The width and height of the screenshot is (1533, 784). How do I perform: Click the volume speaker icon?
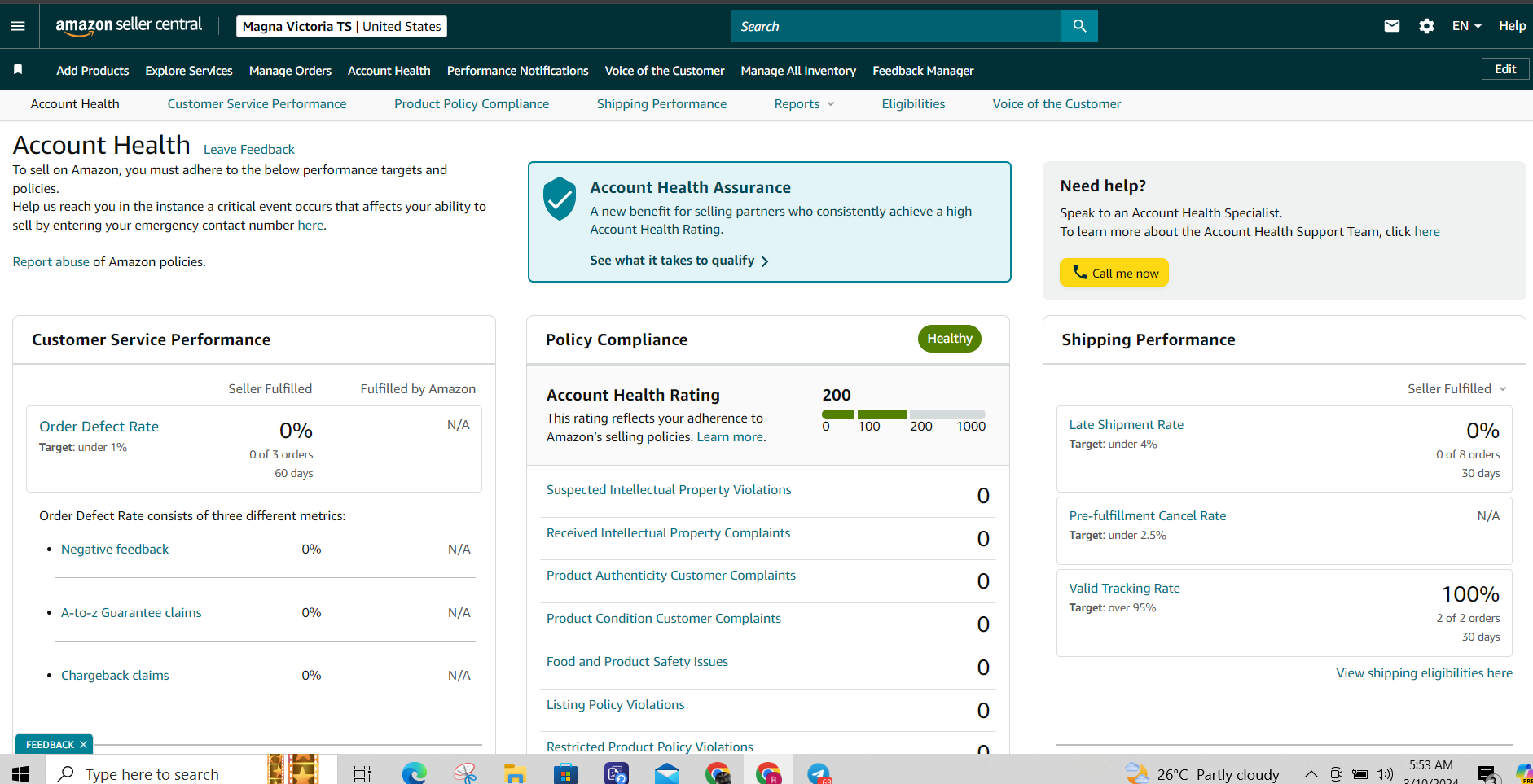(1384, 773)
